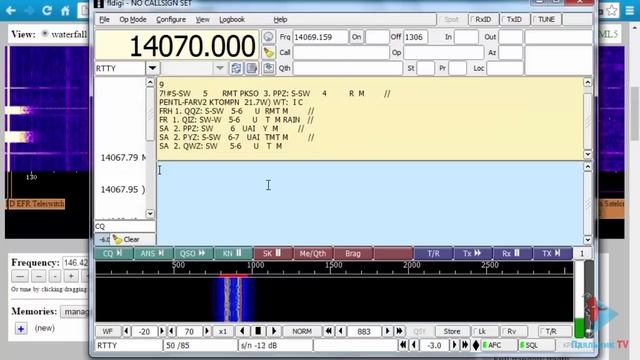Decrease the -3.0 squelch value one step
Screen dimensions: 640x360
[x=414, y=345]
